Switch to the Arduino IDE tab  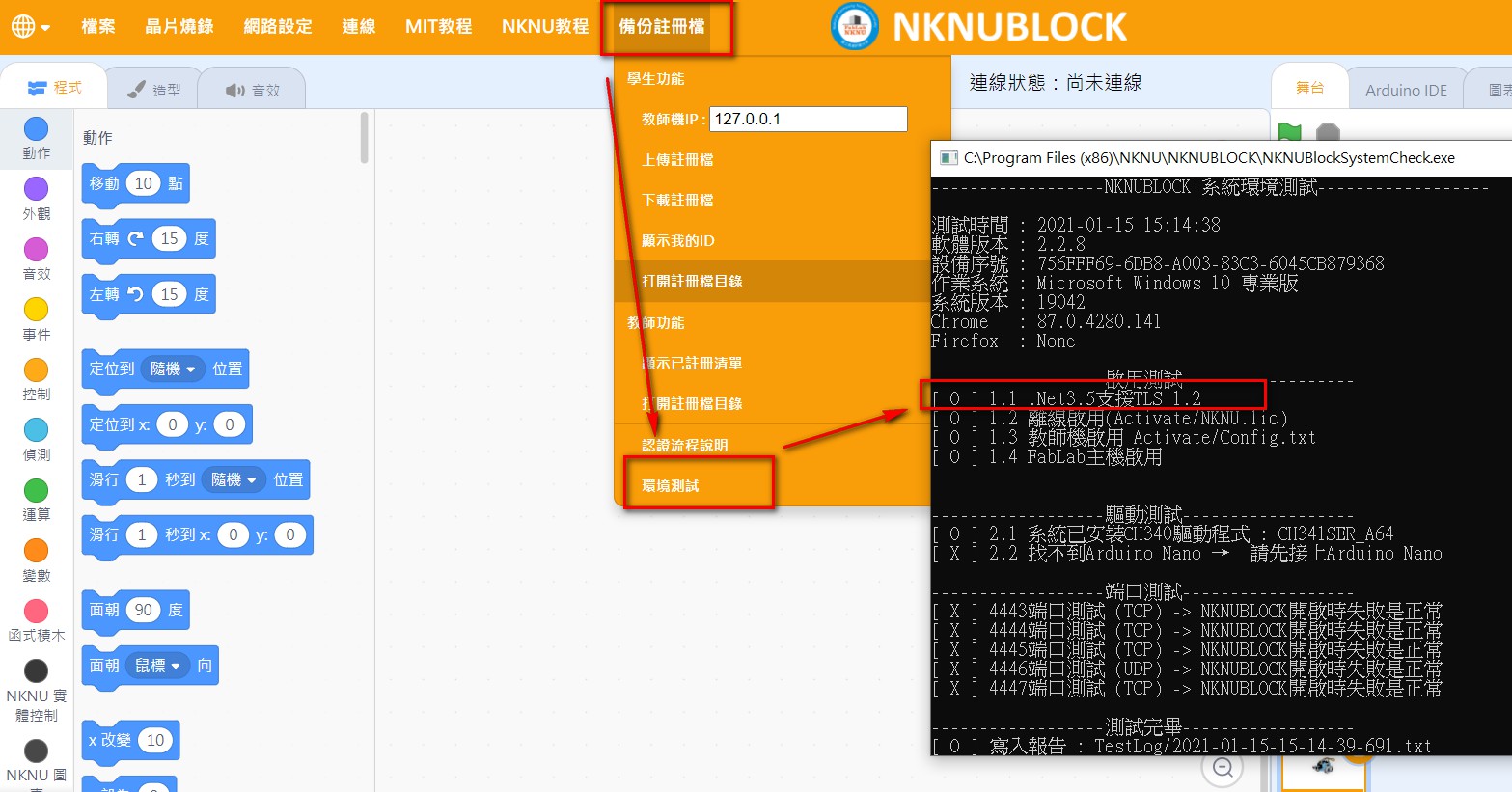pyautogui.click(x=1406, y=90)
